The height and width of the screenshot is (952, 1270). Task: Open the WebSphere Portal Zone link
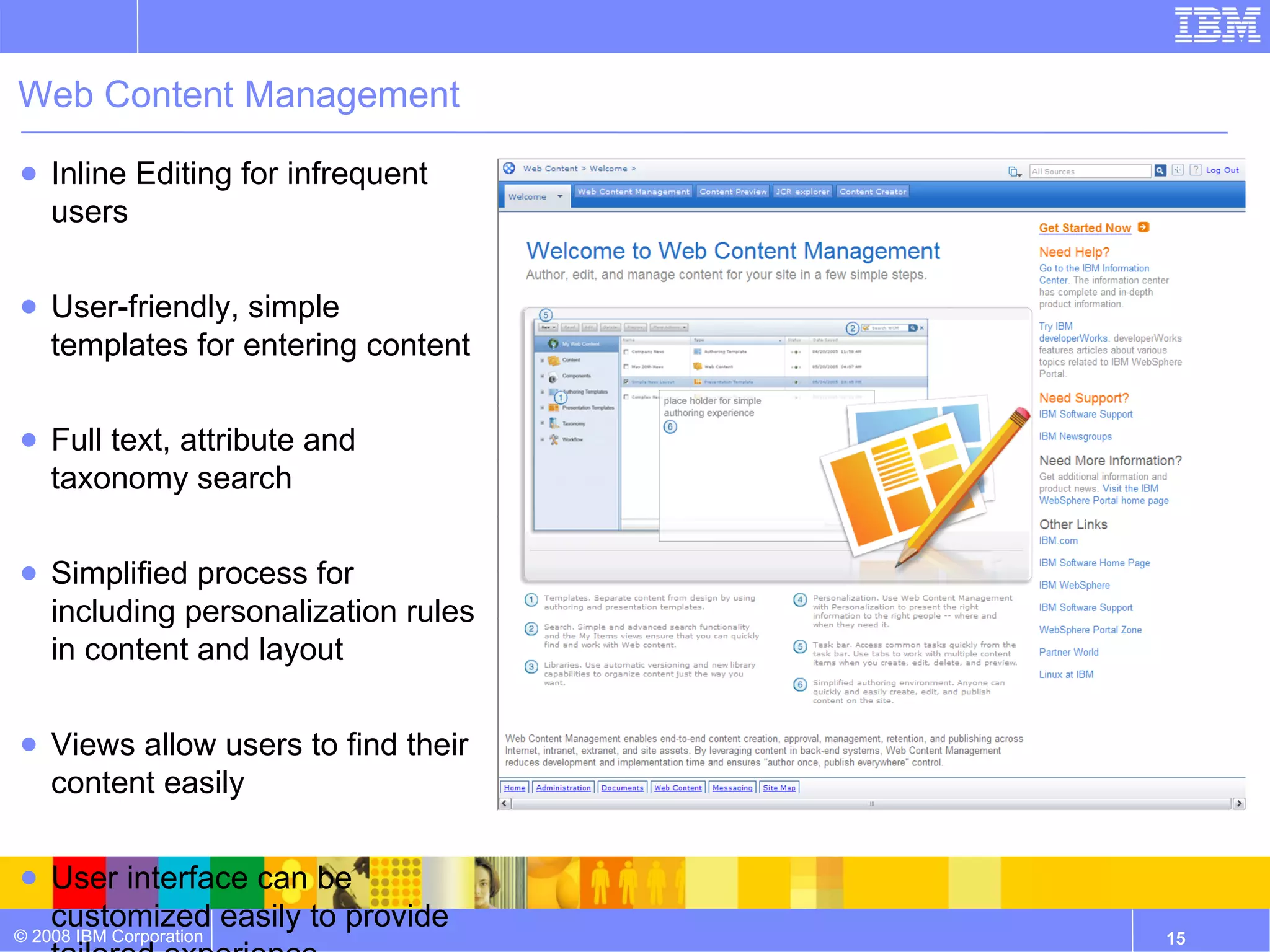point(1090,630)
